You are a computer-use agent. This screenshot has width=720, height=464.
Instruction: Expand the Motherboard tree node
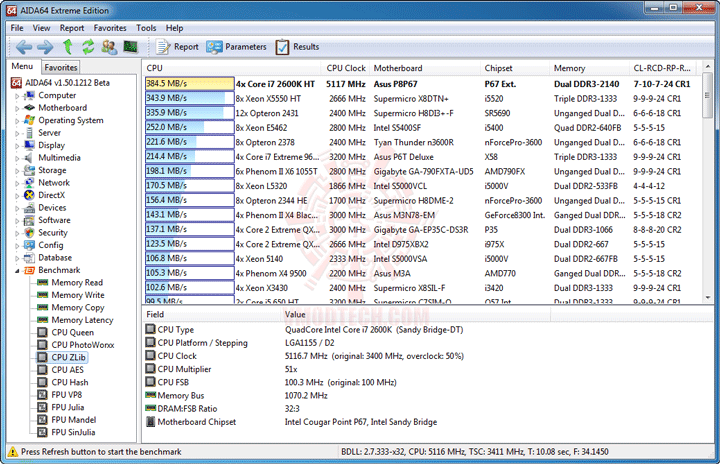pos(17,108)
